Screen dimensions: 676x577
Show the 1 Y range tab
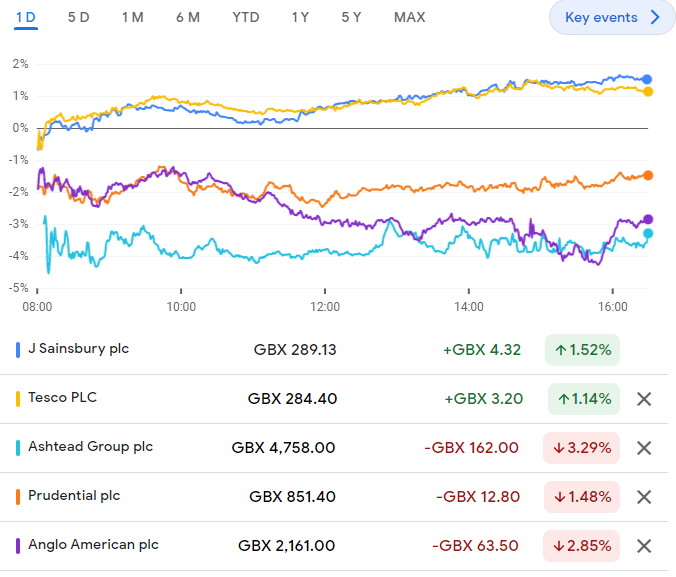click(x=300, y=18)
